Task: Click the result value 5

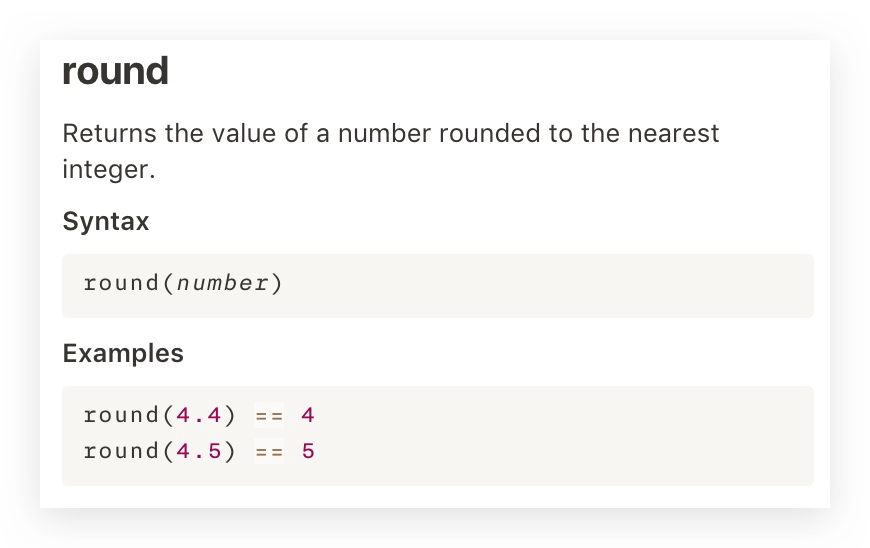Action: point(308,451)
